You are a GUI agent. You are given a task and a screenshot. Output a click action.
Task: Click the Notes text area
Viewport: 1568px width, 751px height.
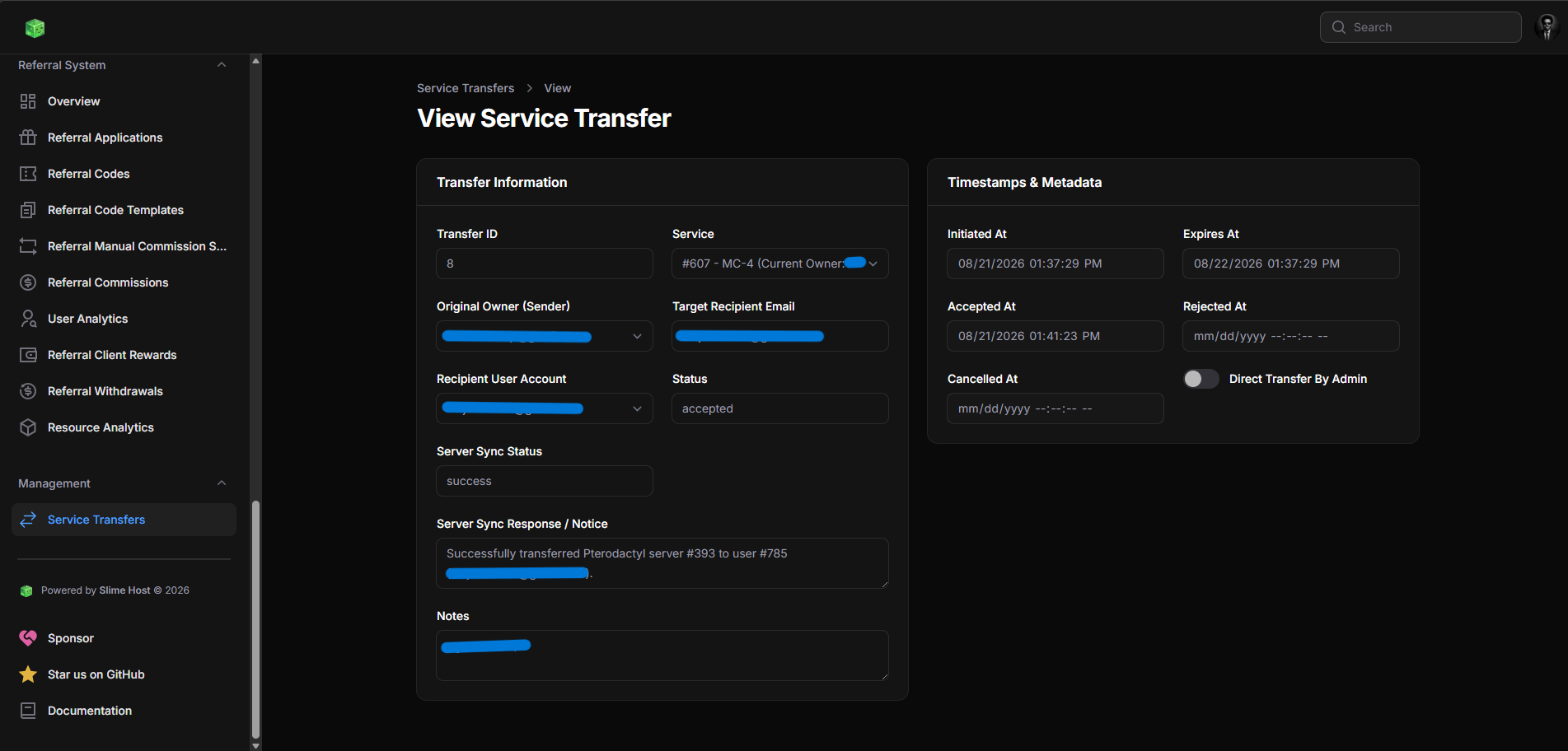coord(662,655)
